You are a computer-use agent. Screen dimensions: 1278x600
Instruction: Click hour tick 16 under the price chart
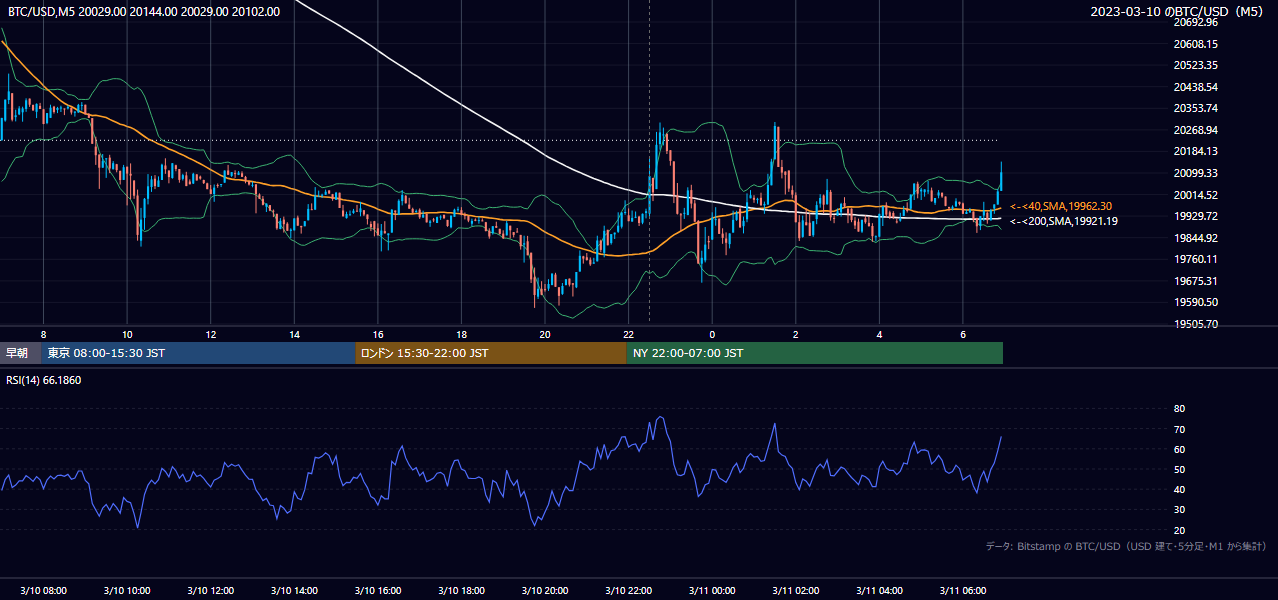point(378,333)
